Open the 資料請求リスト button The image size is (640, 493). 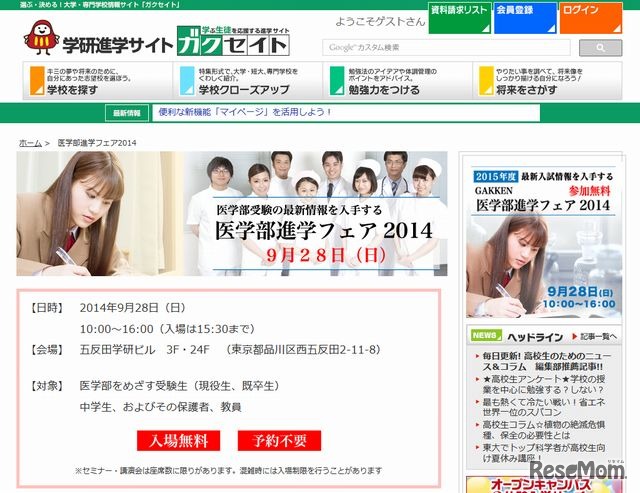pos(460,18)
